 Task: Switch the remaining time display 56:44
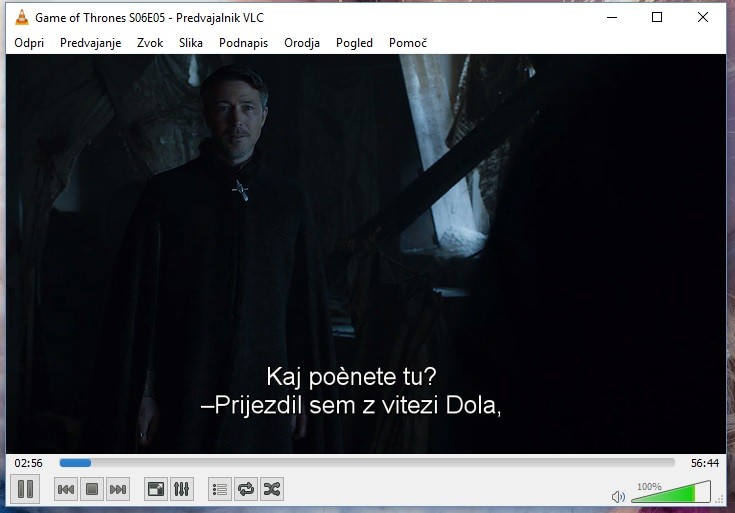coord(704,463)
